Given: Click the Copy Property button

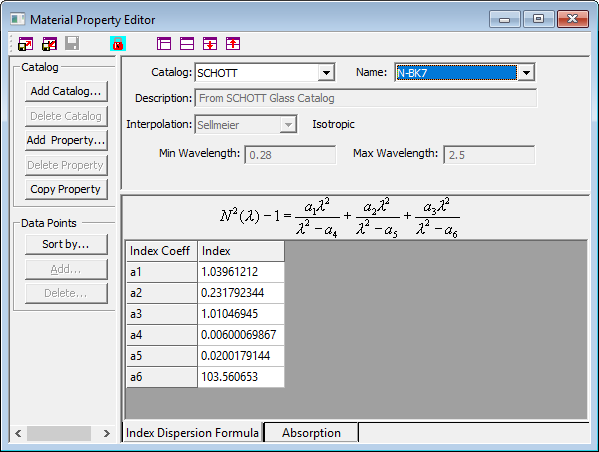Looking at the screenshot, I should 66,189.
